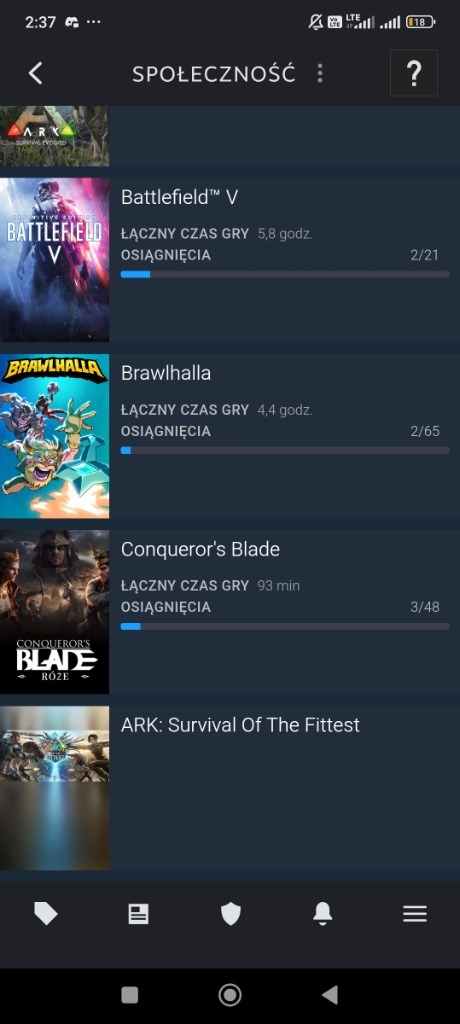460x1024 pixels.
Task: Tap the Android back triangle button
Action: (x=330, y=995)
